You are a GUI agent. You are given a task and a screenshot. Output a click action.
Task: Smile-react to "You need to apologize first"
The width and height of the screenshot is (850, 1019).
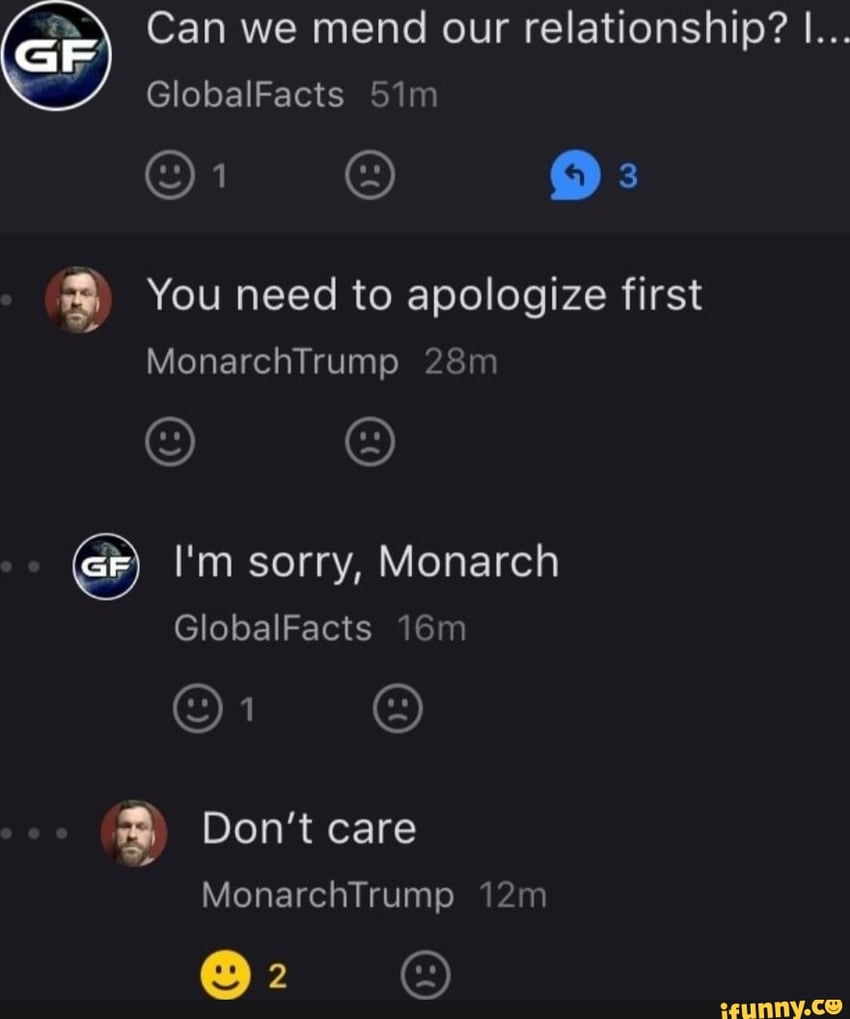click(170, 441)
